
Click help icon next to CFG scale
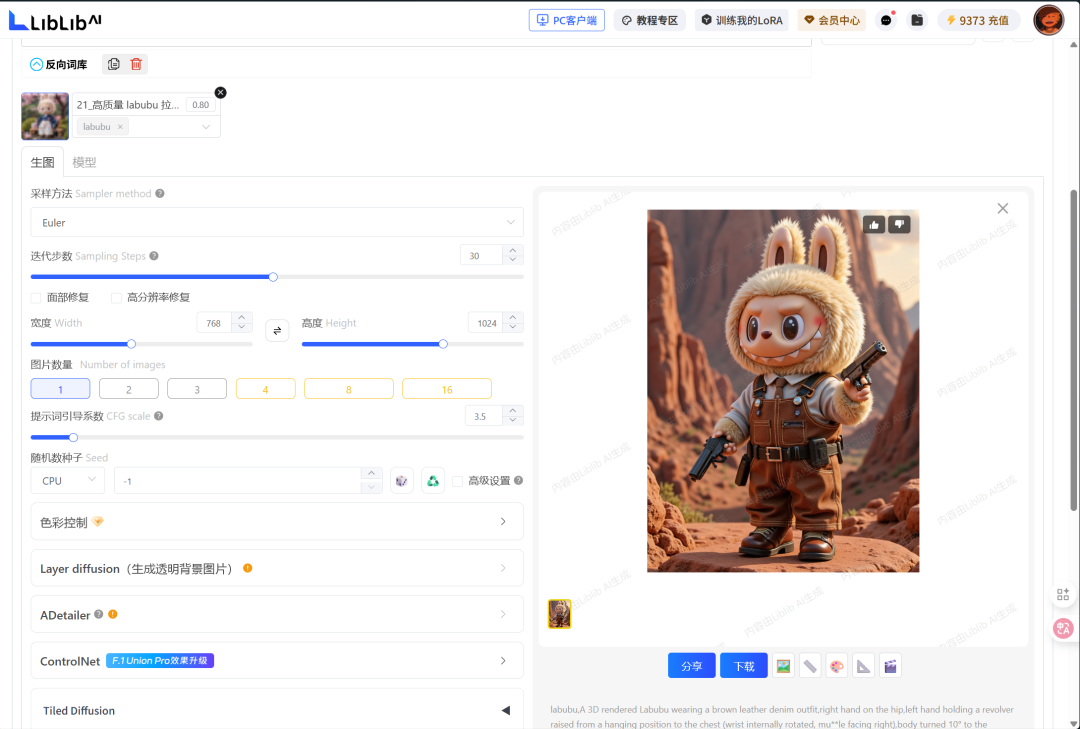tap(158, 416)
